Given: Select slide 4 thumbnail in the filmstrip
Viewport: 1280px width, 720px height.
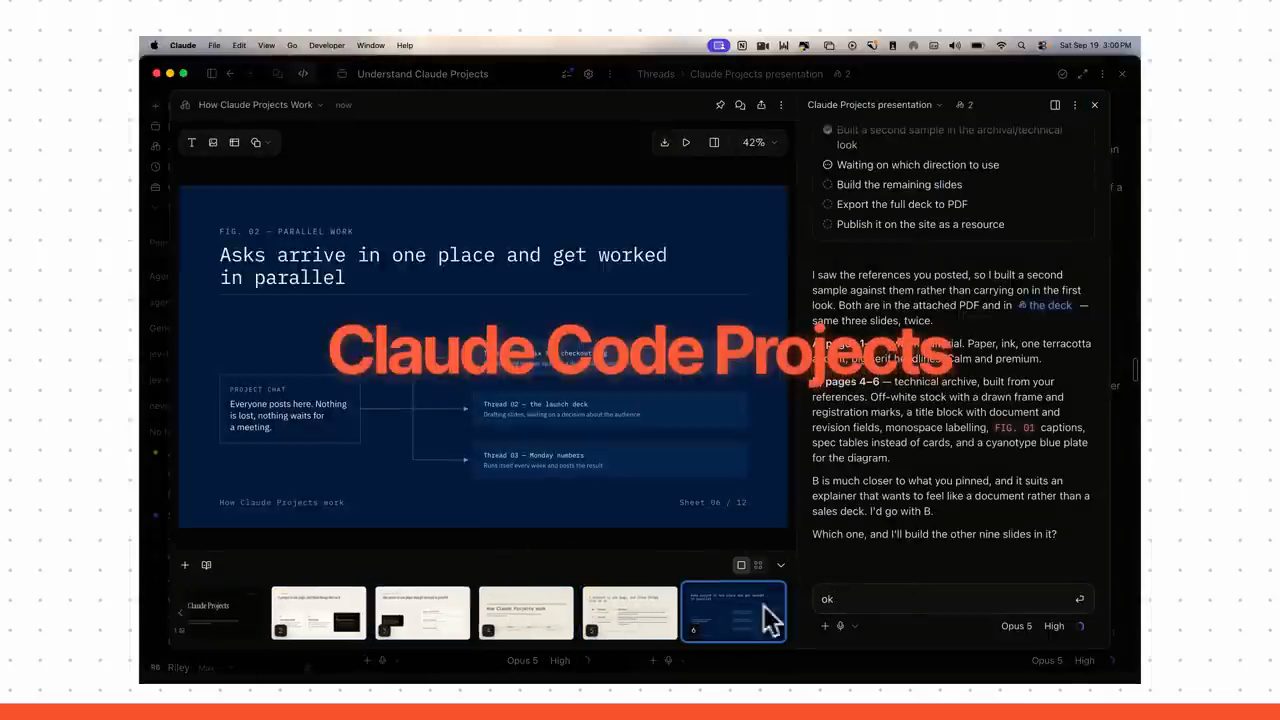Looking at the screenshot, I should (x=526, y=613).
